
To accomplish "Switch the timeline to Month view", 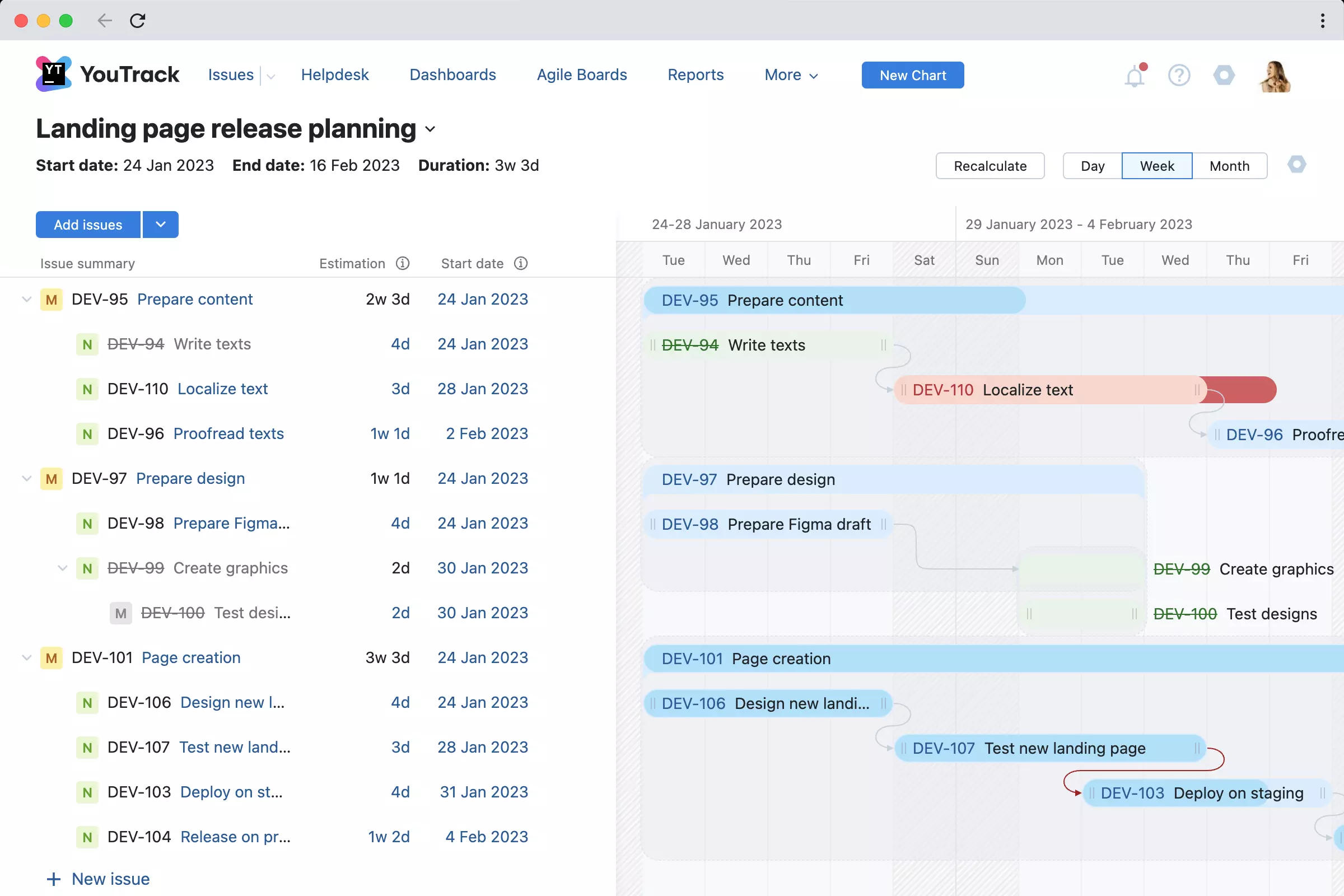I will click(x=1229, y=166).
